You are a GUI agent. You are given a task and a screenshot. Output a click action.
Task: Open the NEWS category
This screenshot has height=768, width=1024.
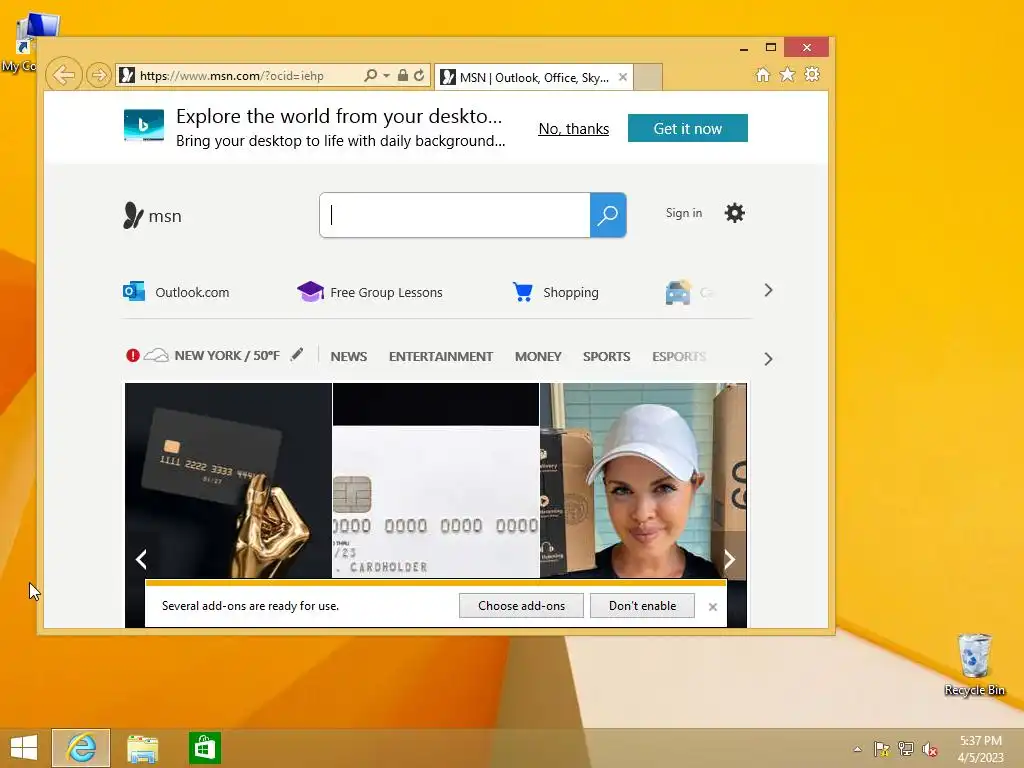point(349,357)
